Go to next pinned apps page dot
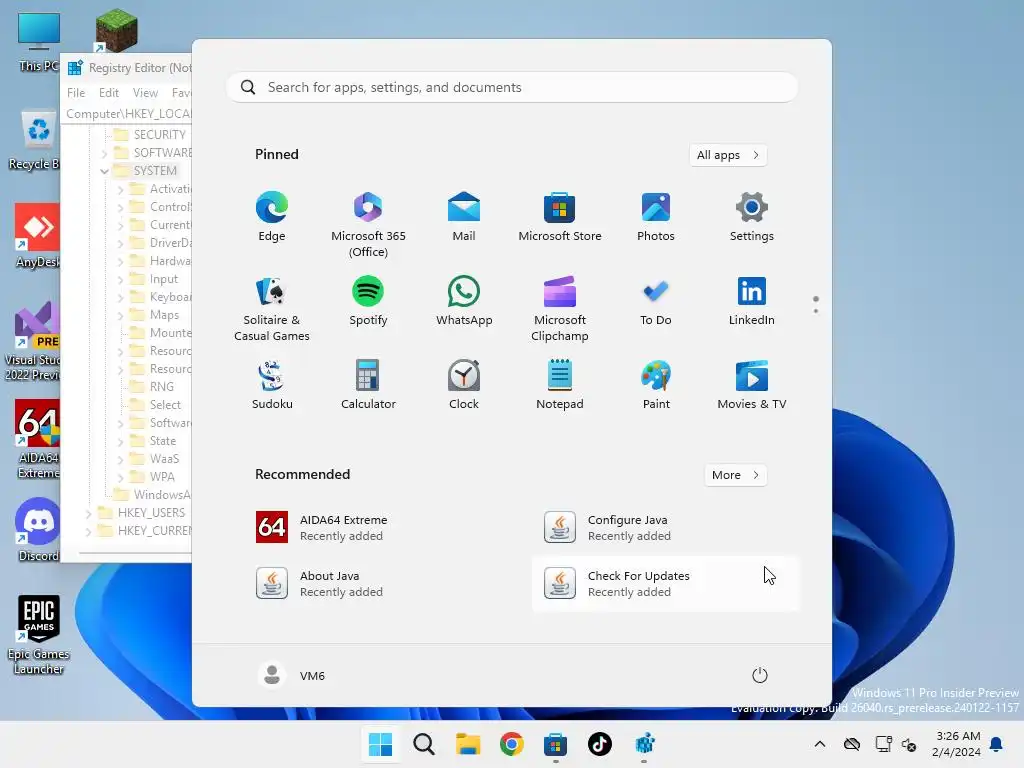 [x=816, y=311]
